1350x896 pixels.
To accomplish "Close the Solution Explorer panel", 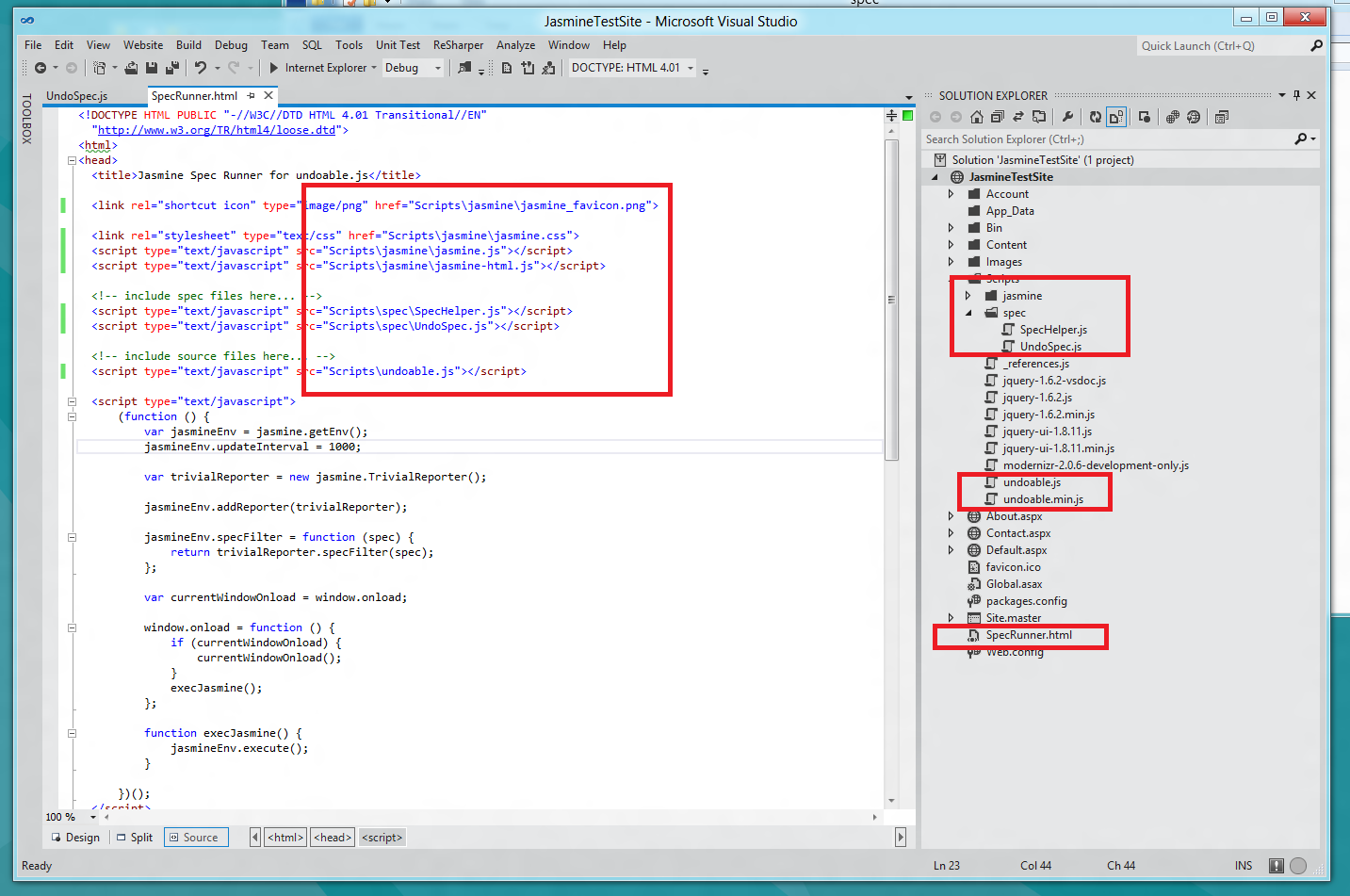I will pyautogui.click(x=1311, y=95).
